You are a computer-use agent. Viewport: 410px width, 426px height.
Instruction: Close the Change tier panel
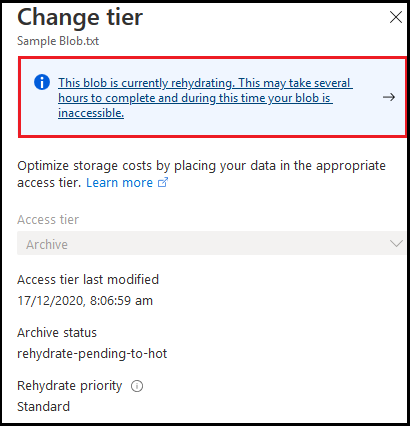pos(396,17)
